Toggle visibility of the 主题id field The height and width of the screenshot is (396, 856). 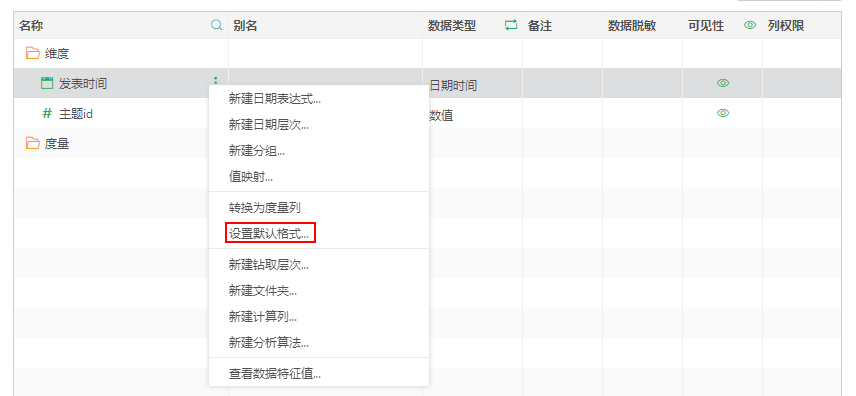(x=723, y=113)
